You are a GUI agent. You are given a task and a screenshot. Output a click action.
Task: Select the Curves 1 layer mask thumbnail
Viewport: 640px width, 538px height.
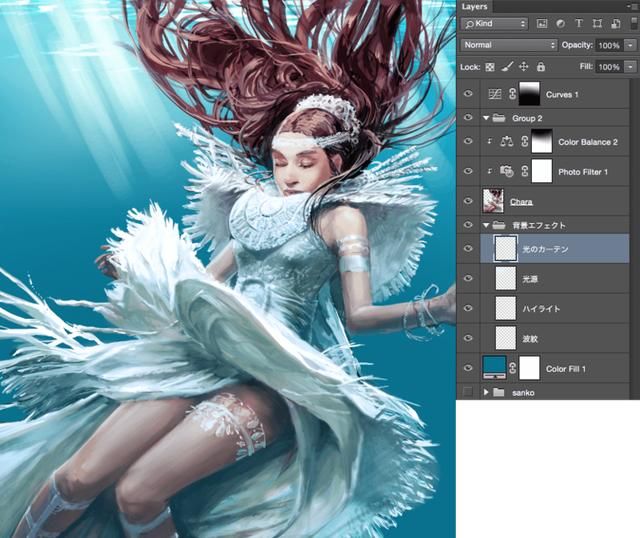tap(529, 94)
